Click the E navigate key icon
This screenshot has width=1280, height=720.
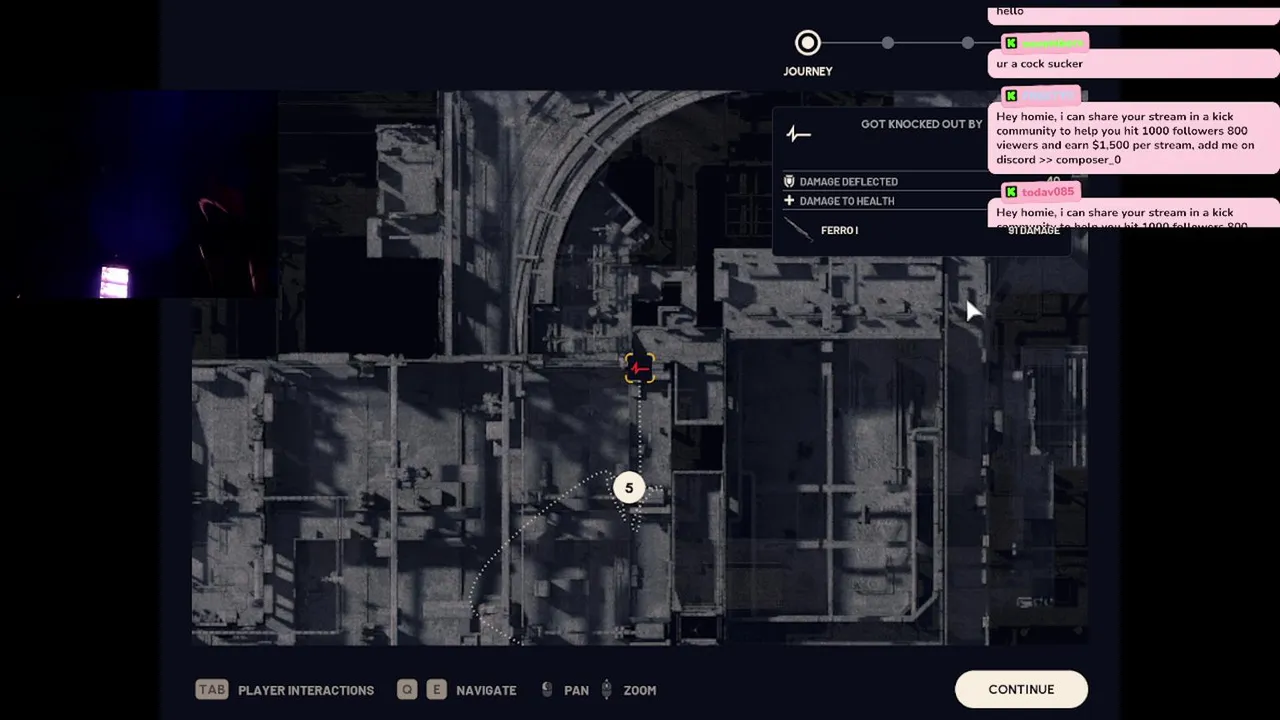(436, 689)
